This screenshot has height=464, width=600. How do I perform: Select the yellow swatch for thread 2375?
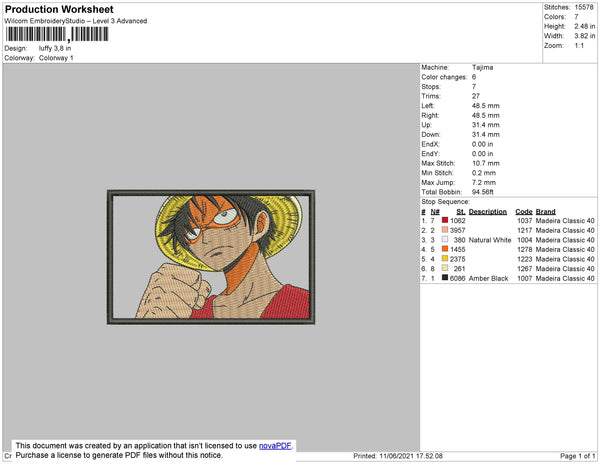click(x=445, y=259)
